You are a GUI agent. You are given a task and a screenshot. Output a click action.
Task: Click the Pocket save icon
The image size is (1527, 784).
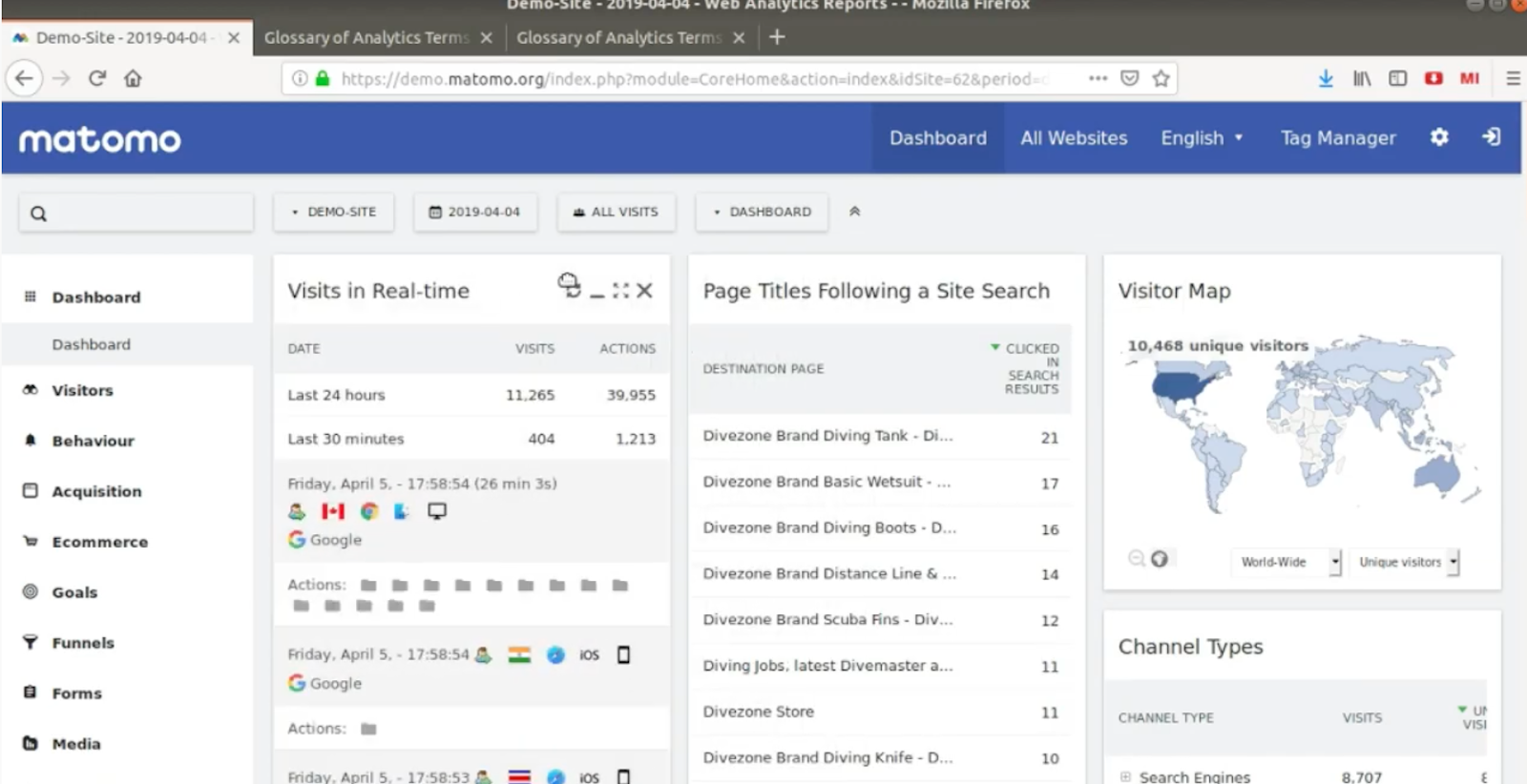[1129, 78]
